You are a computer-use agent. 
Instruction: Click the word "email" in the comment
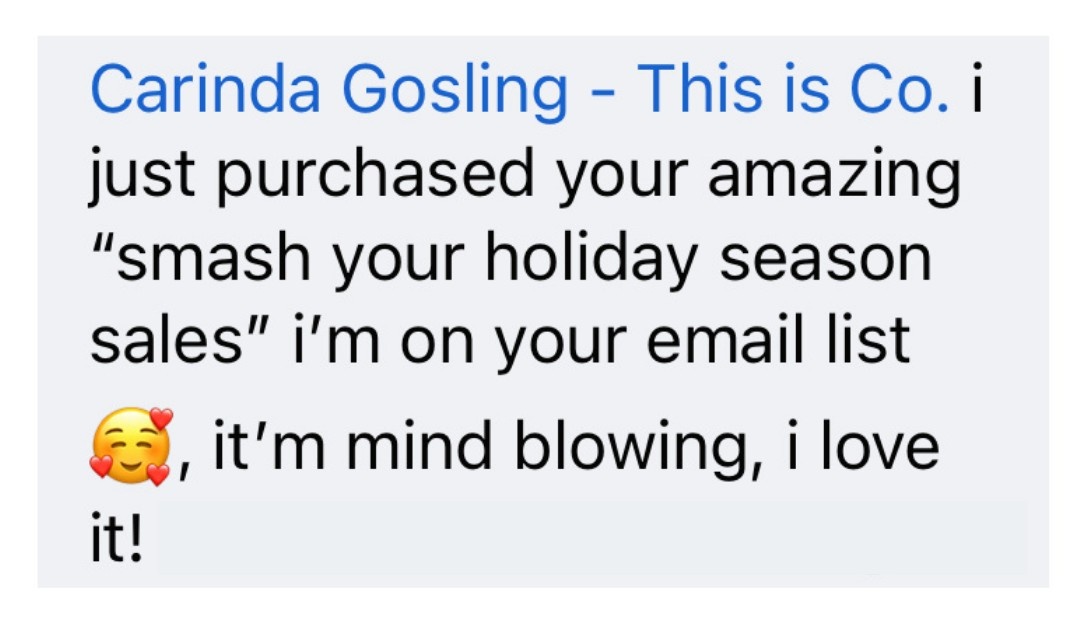tap(725, 338)
